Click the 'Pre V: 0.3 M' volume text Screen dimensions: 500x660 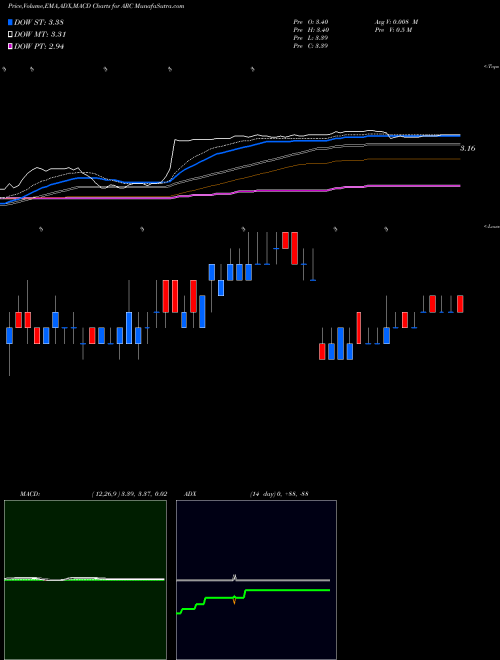tap(392, 30)
